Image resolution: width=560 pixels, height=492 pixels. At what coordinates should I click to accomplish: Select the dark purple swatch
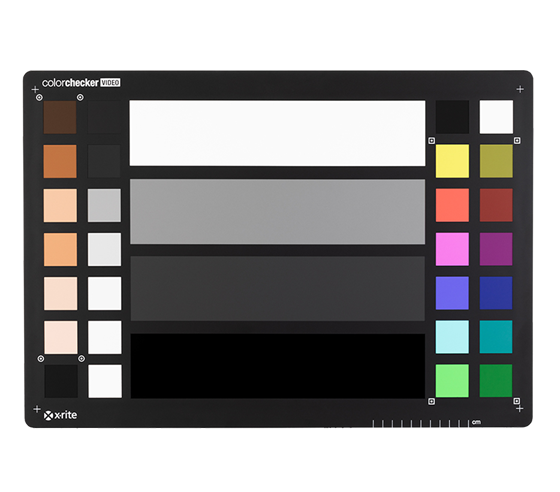click(496, 249)
